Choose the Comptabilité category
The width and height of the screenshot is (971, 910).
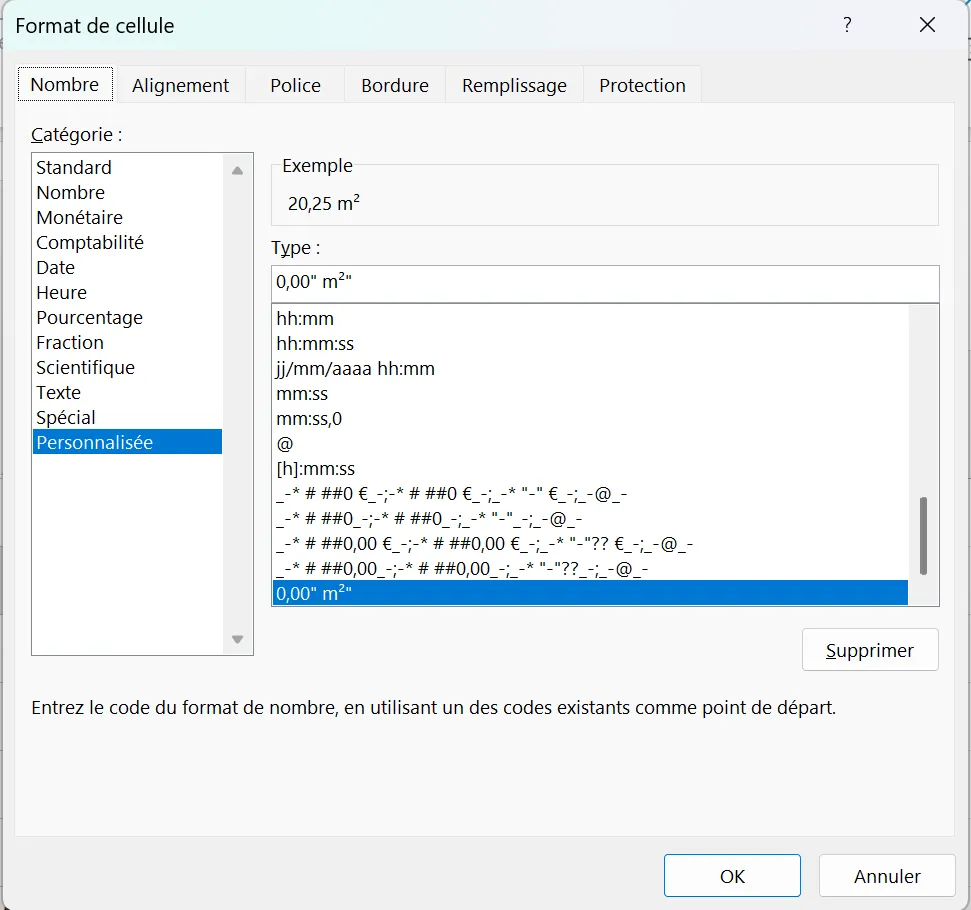pos(127,242)
